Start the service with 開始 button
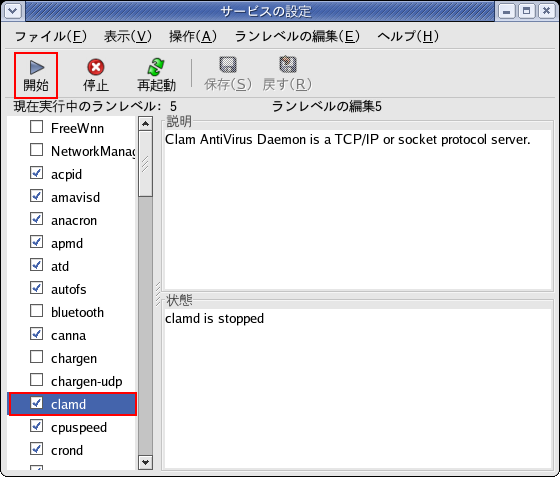This screenshot has width=560, height=477. click(x=36, y=75)
